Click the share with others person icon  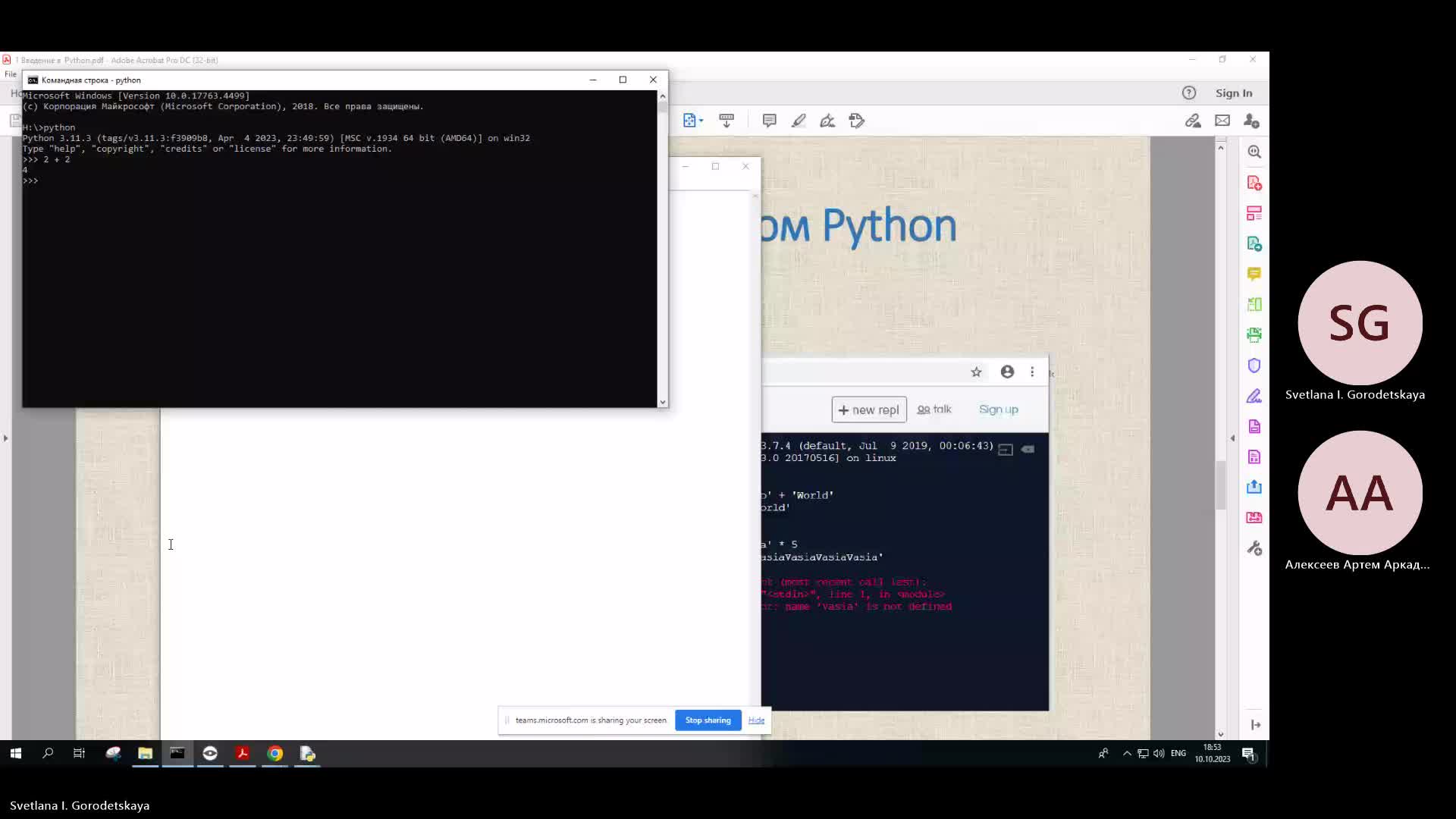pyautogui.click(x=1252, y=121)
